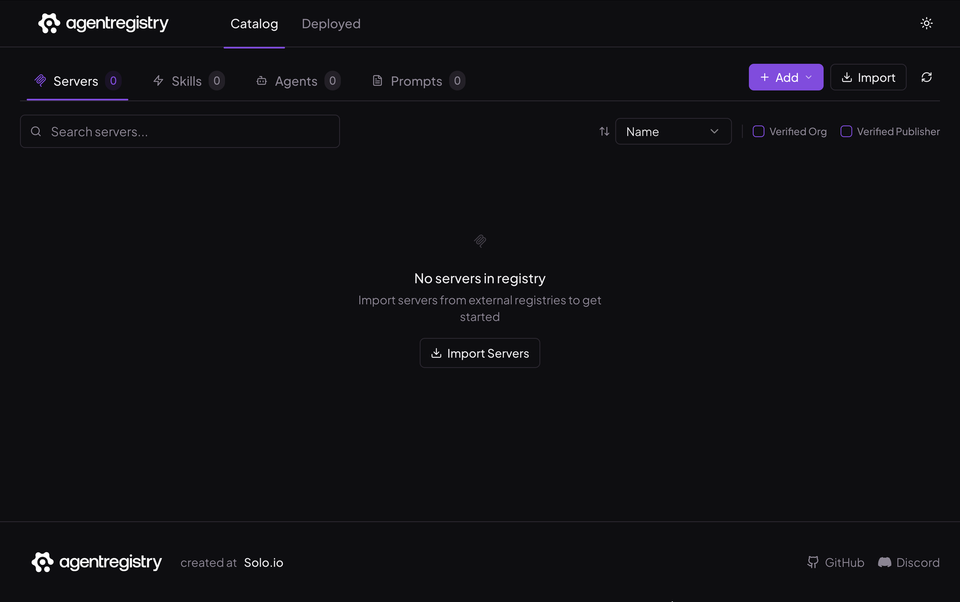Open the Catalog tab
Viewport: 960px width, 602px height.
[254, 23]
